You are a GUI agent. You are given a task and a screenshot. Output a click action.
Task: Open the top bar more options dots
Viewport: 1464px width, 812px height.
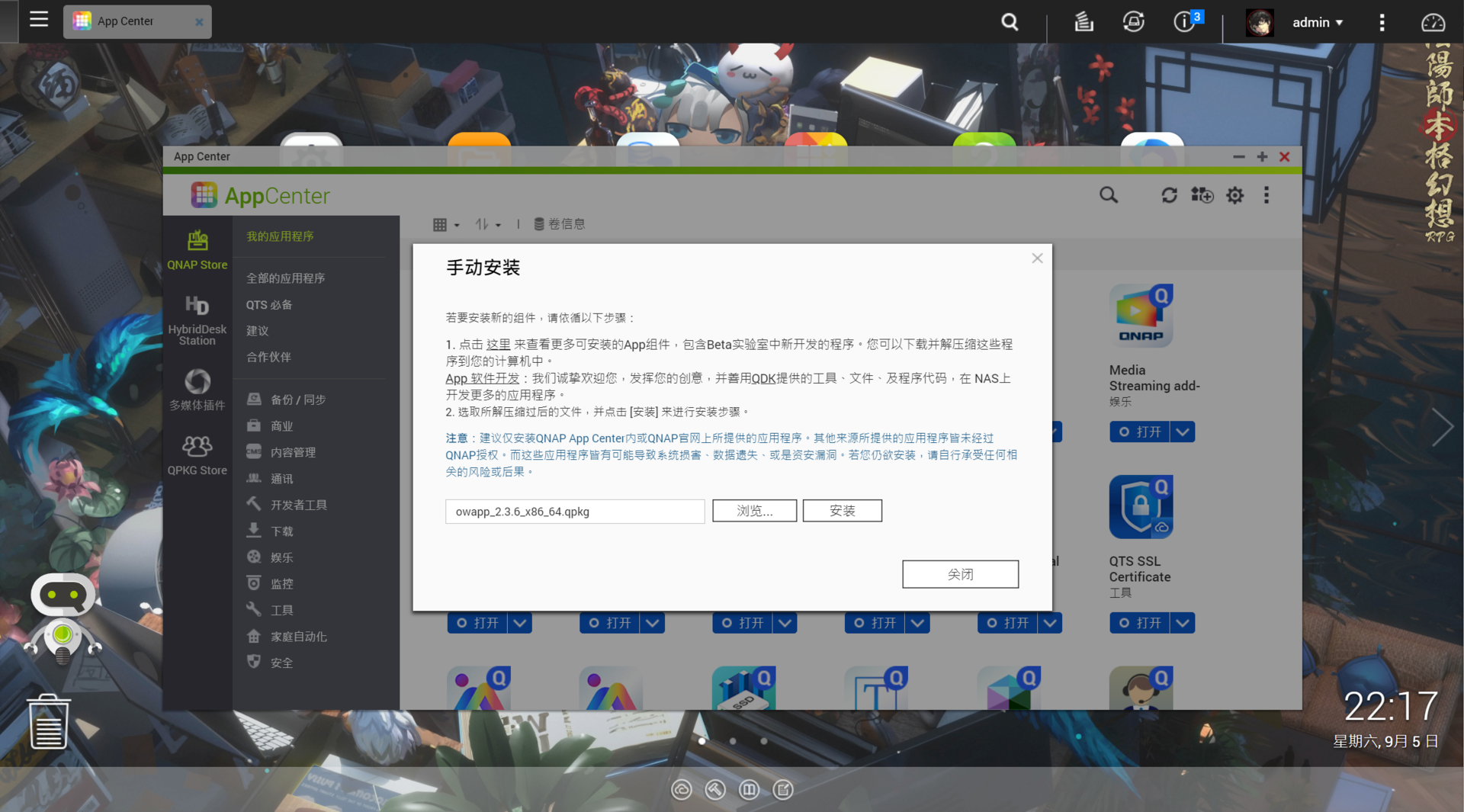tap(1382, 22)
